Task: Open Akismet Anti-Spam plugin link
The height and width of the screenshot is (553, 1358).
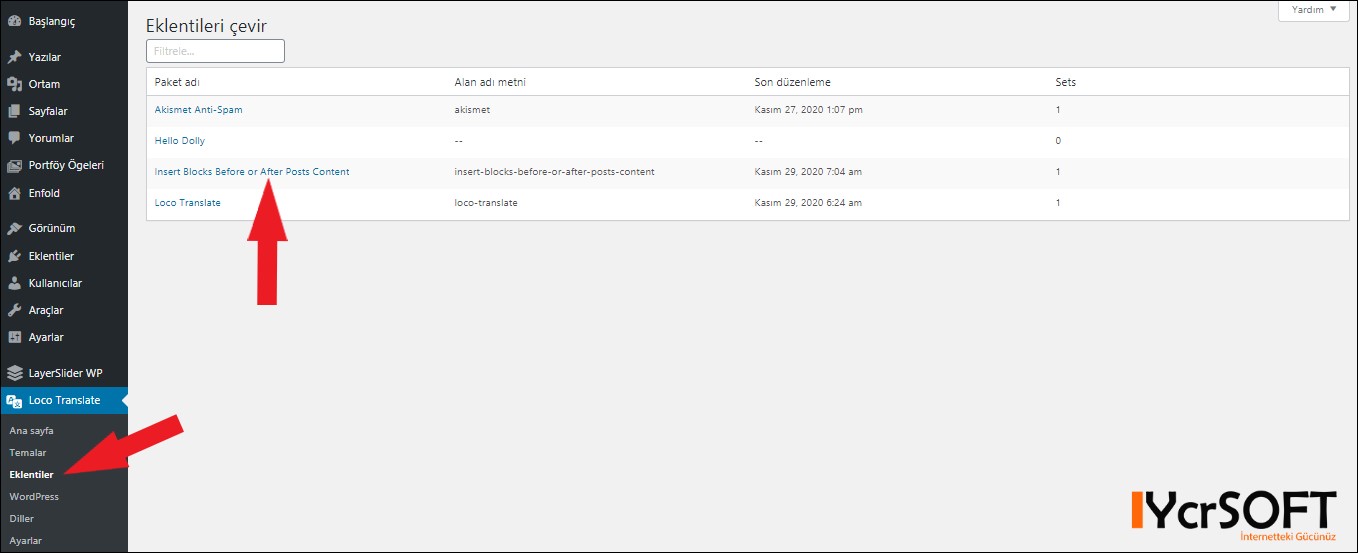Action: coord(198,110)
